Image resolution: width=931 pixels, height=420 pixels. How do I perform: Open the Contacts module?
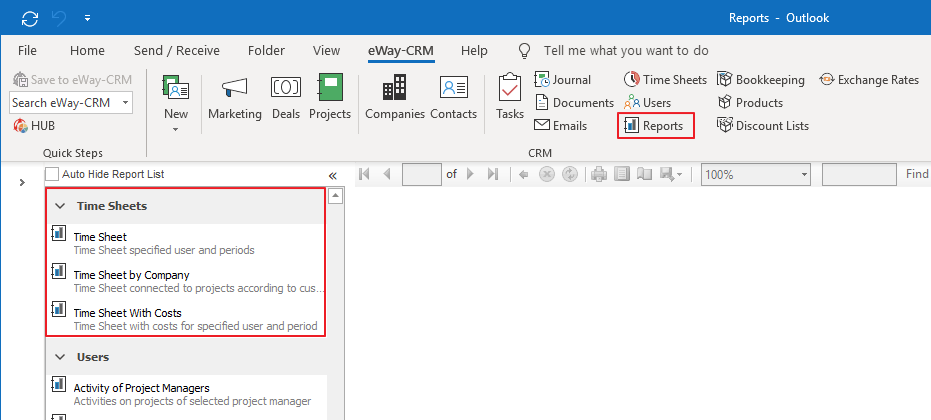454,99
